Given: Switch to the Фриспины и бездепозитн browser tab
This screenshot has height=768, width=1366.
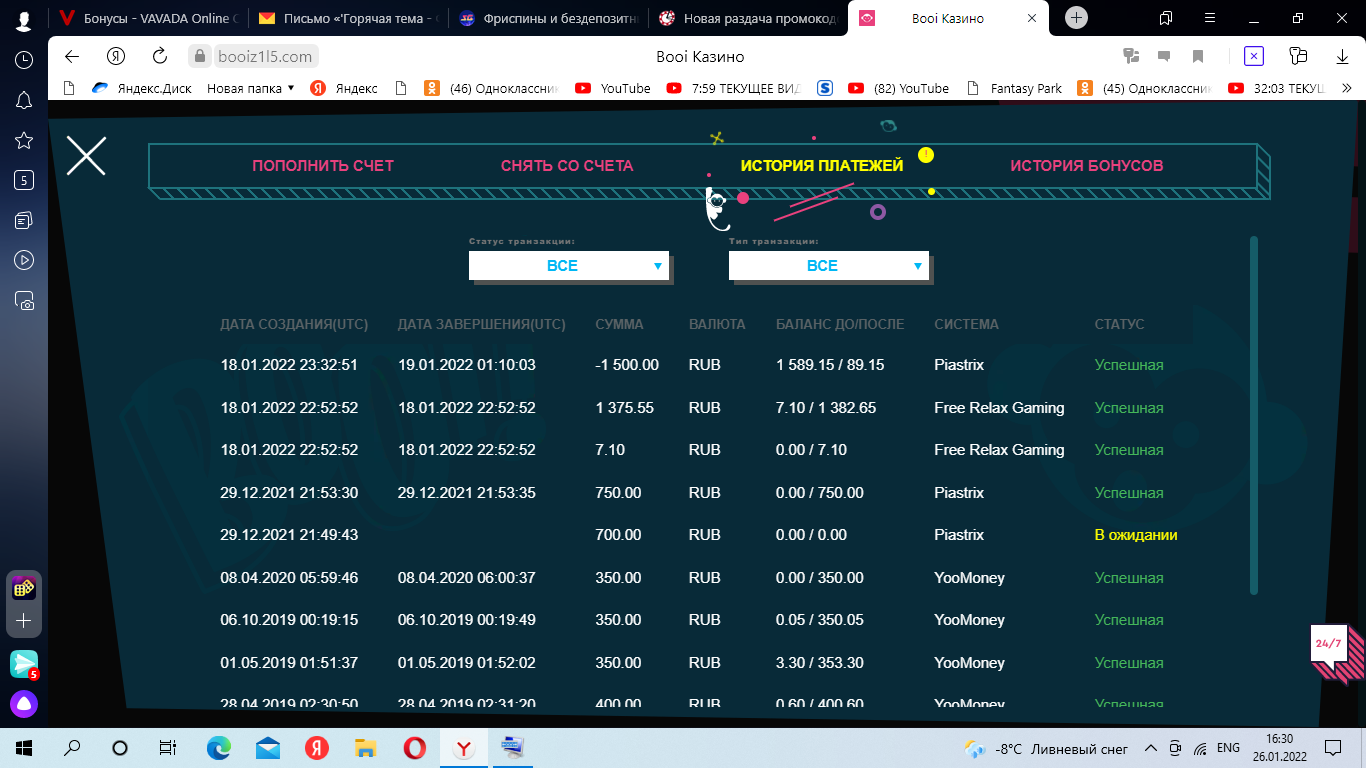Looking at the screenshot, I should [548, 18].
